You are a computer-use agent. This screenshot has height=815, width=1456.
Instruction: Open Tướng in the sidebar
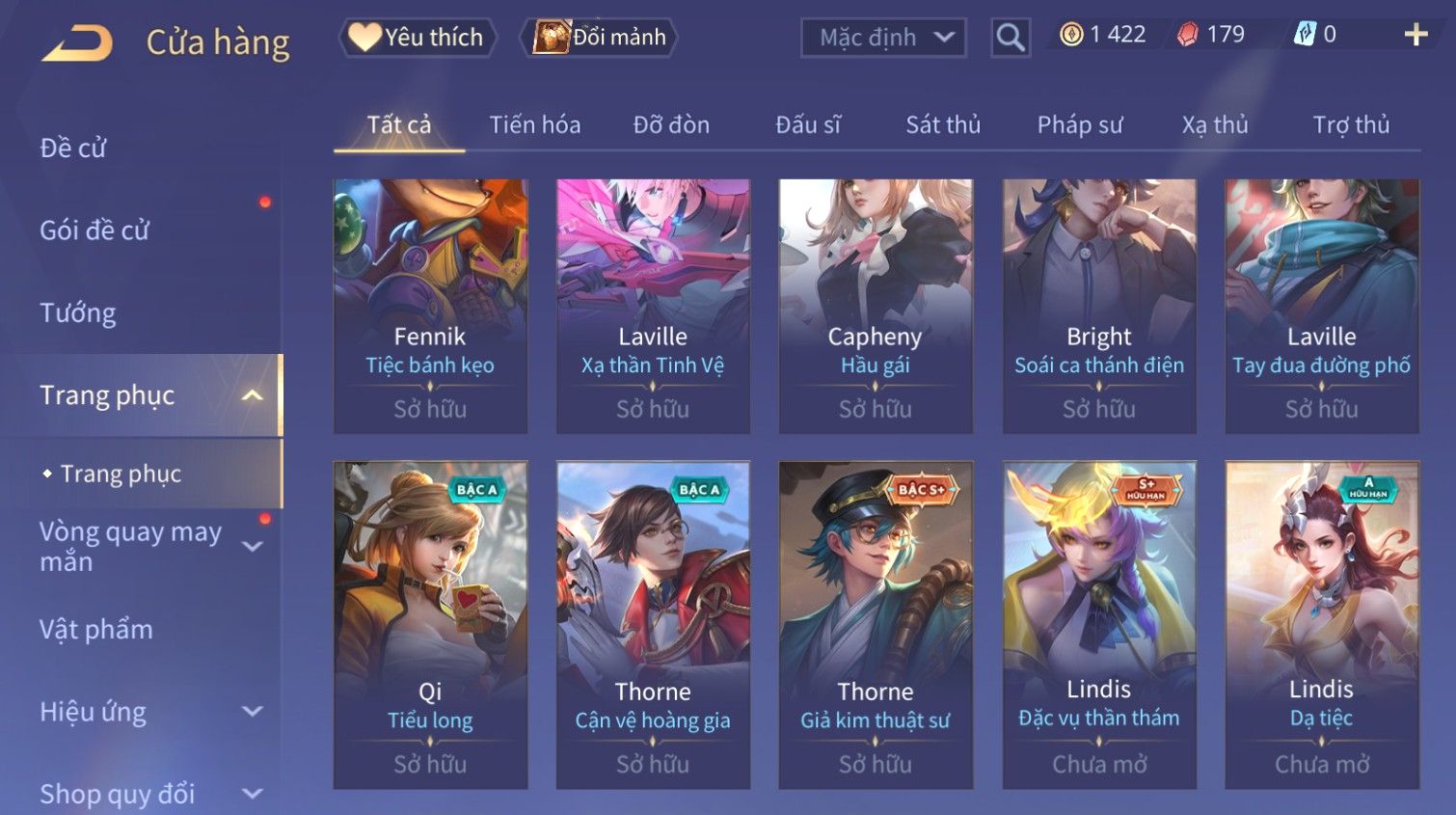pyautogui.click(x=78, y=312)
